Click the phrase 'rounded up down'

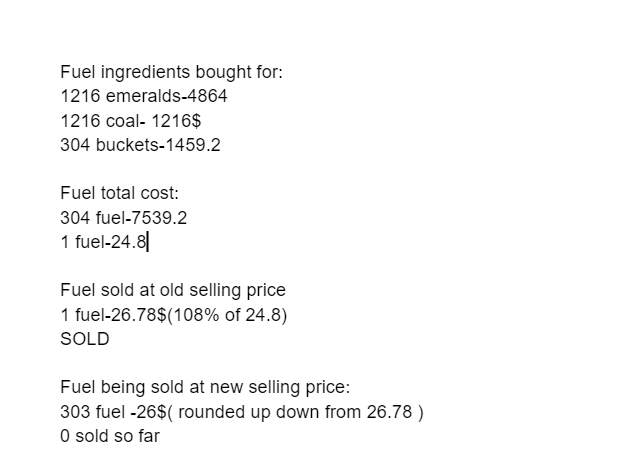(249, 412)
